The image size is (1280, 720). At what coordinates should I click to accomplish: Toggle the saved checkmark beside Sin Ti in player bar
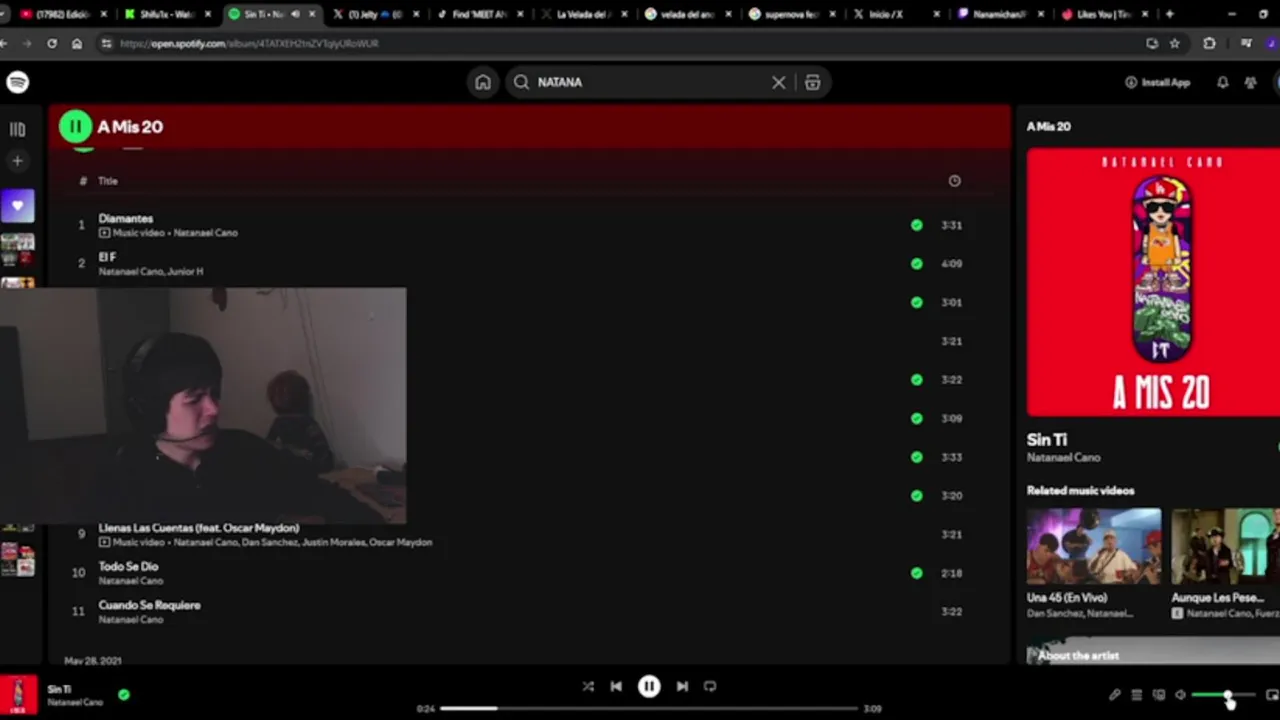coord(123,694)
